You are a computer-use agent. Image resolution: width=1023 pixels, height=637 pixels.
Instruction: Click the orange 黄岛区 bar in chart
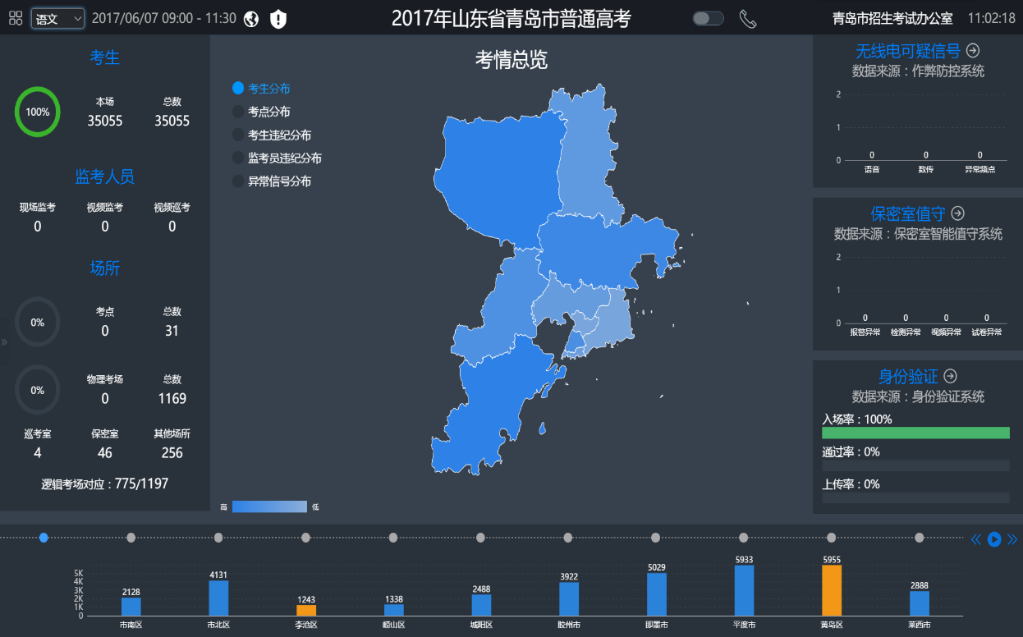(831, 590)
